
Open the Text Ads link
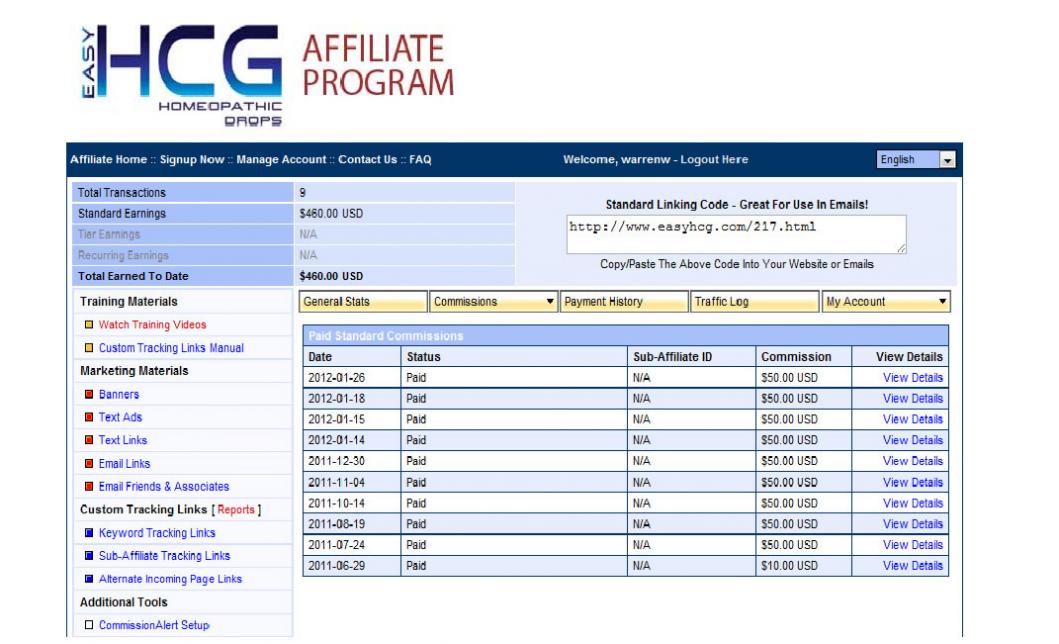coord(120,417)
